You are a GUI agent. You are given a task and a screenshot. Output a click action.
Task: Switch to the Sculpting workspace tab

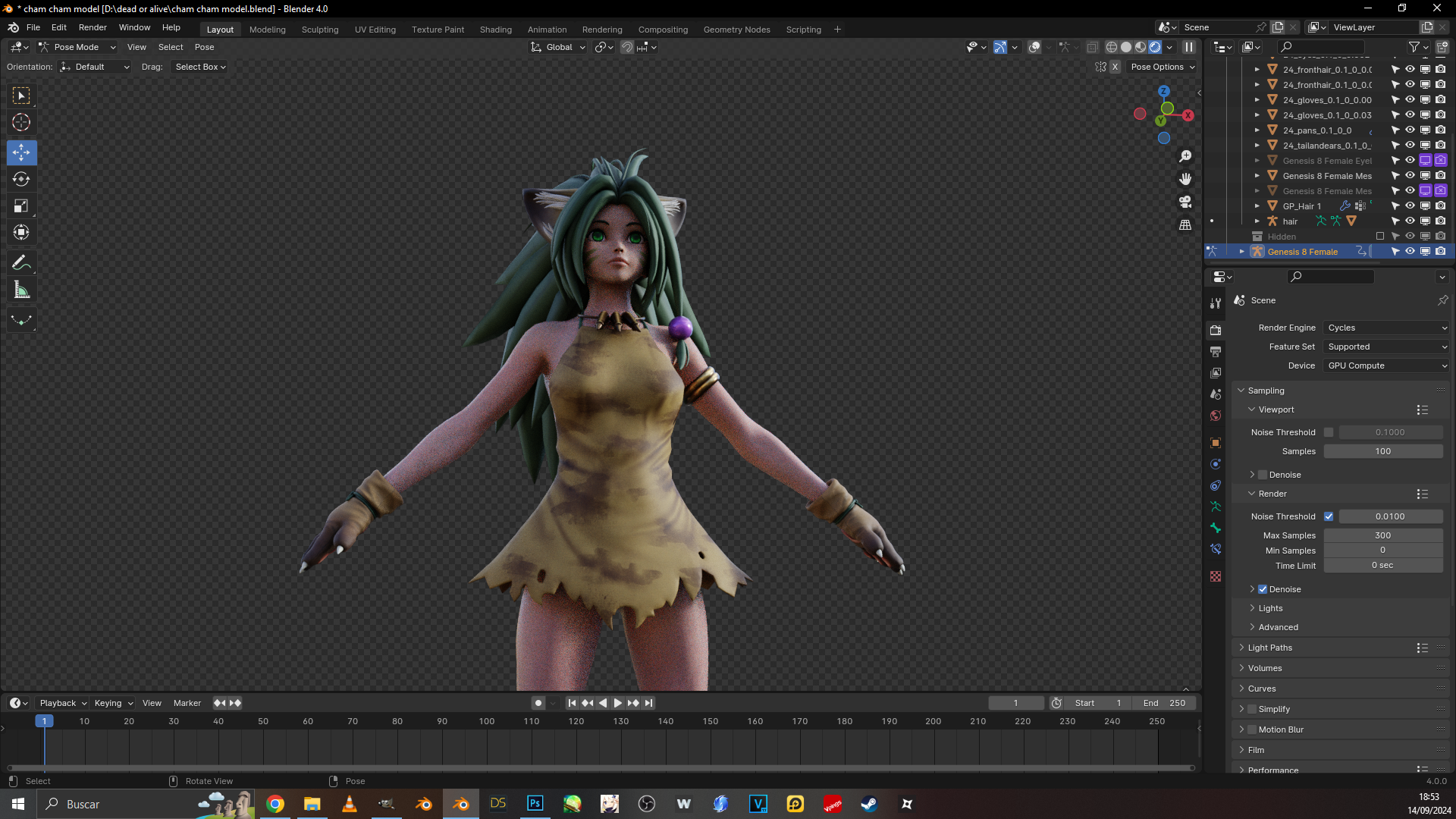point(320,30)
